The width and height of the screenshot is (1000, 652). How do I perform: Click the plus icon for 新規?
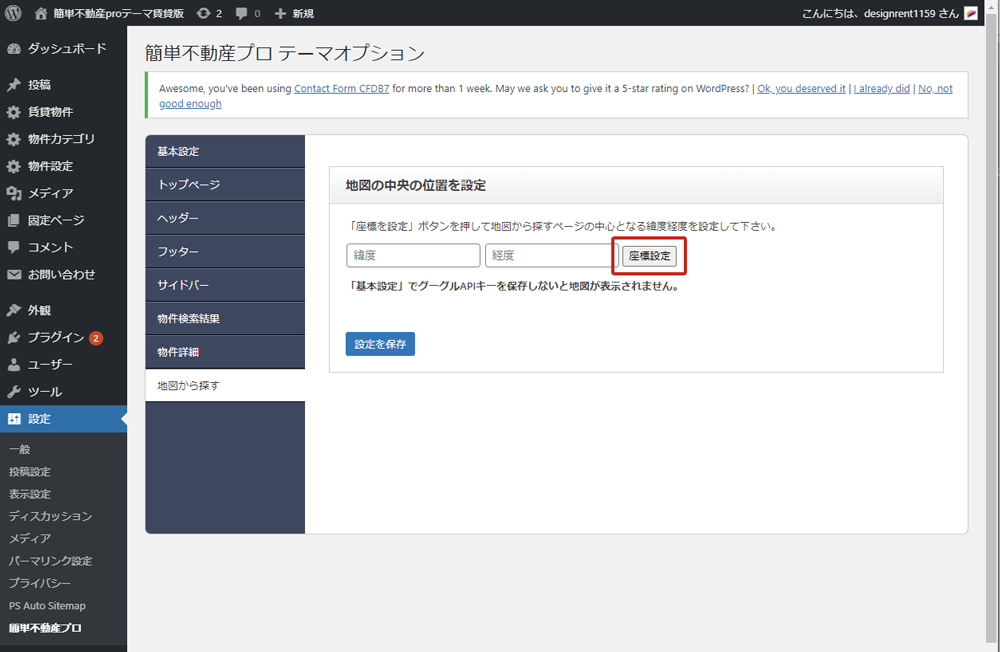[x=281, y=13]
